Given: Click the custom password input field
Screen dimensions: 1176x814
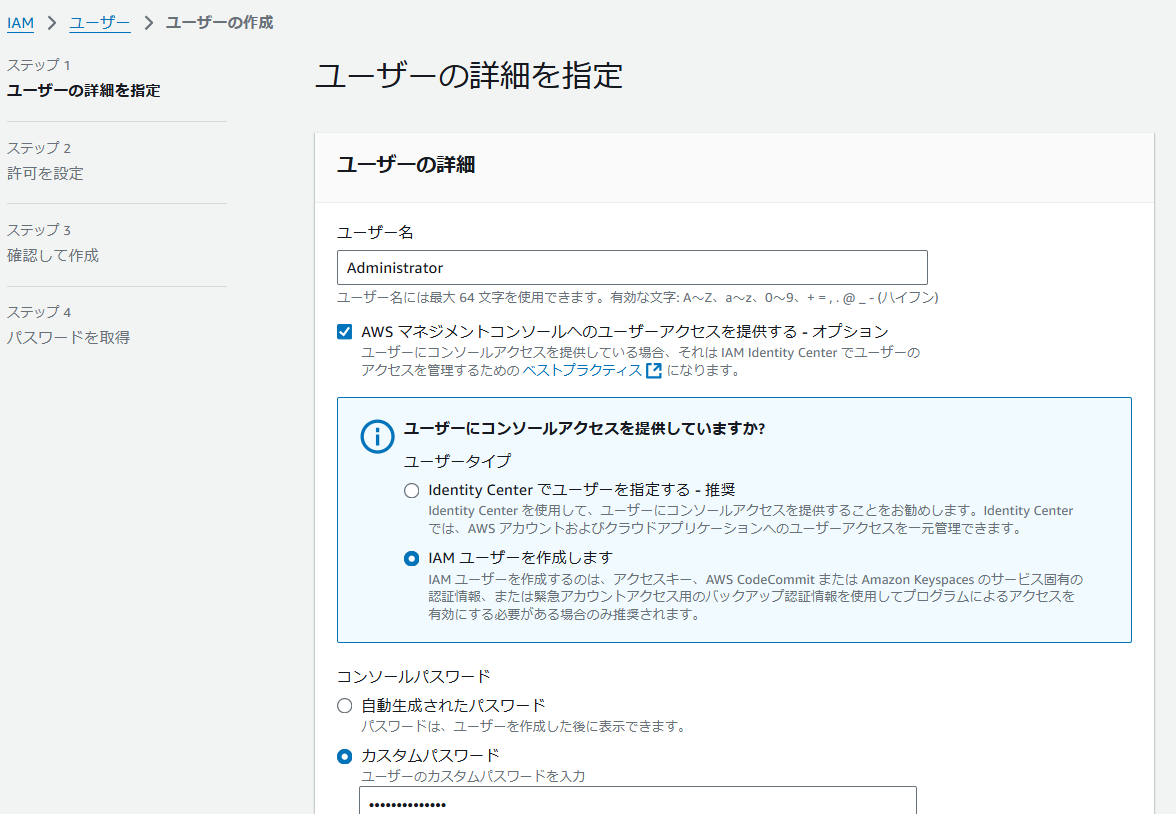Looking at the screenshot, I should pyautogui.click(x=638, y=801).
